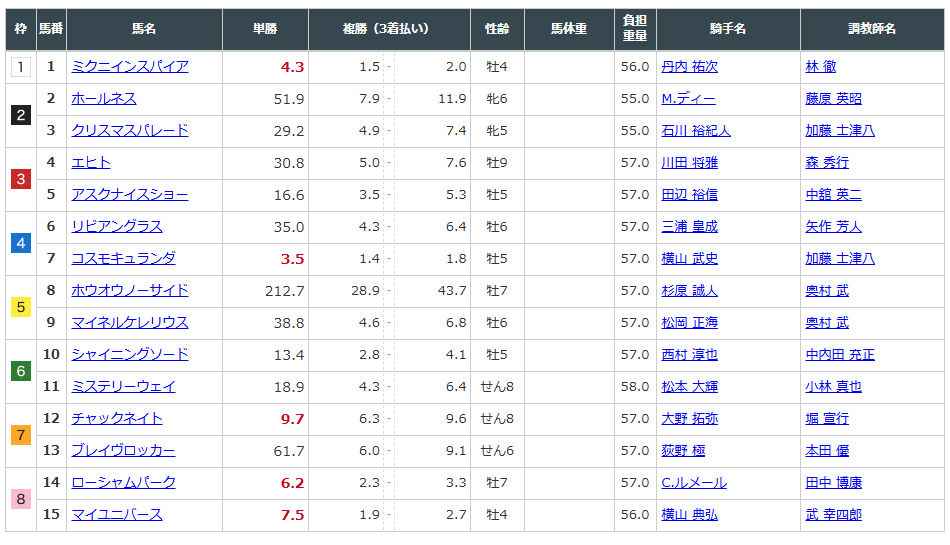Open ローシャムパーク horse details
Viewport: 950px width, 545px height.
(x=123, y=483)
